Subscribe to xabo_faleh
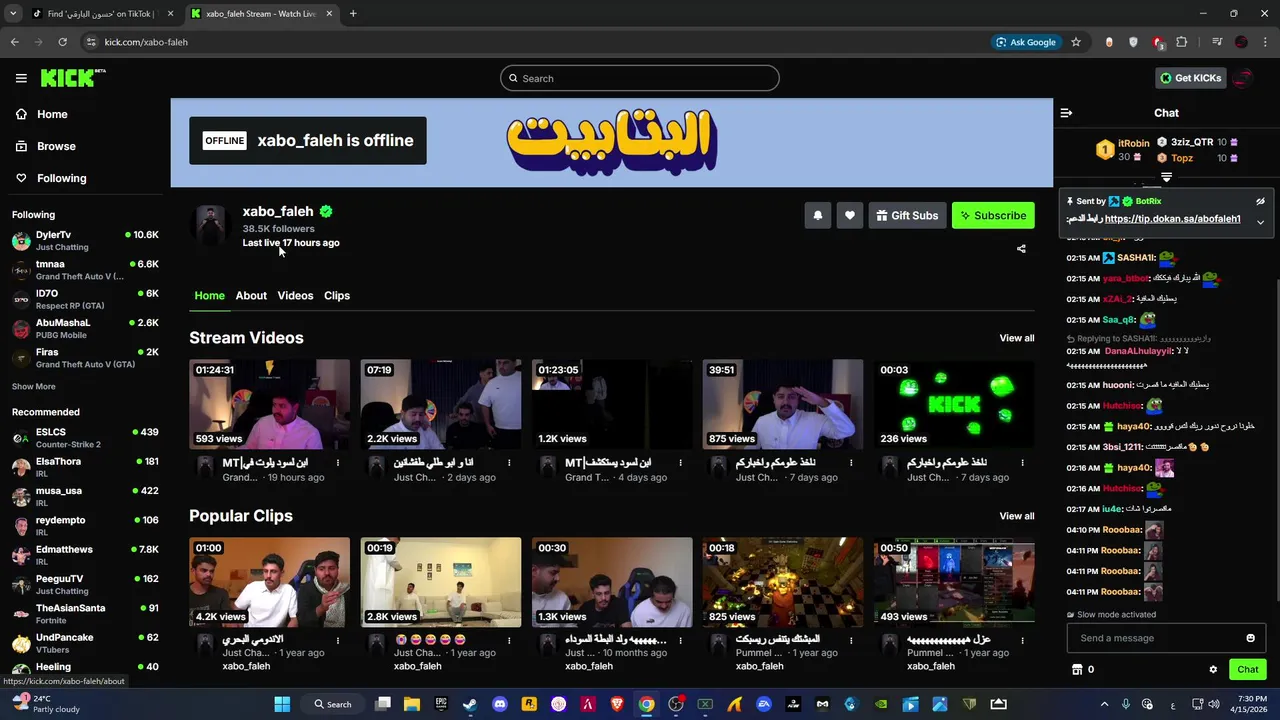The image size is (1280, 720). coord(993,215)
